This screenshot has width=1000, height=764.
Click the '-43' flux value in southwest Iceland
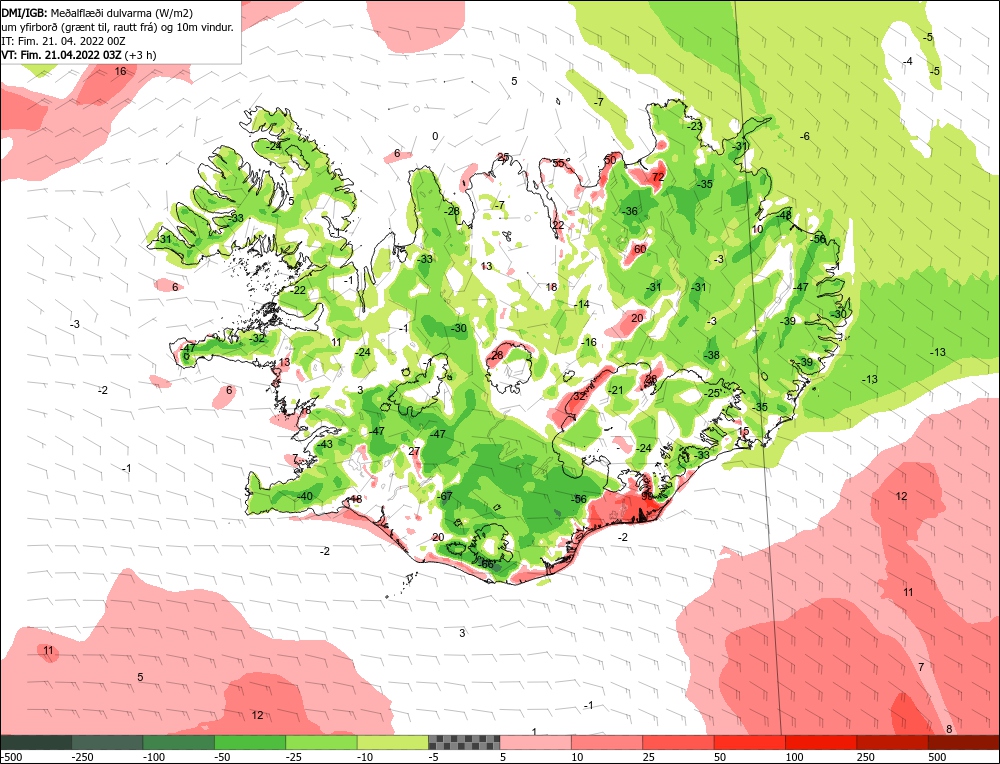pyautogui.click(x=325, y=444)
